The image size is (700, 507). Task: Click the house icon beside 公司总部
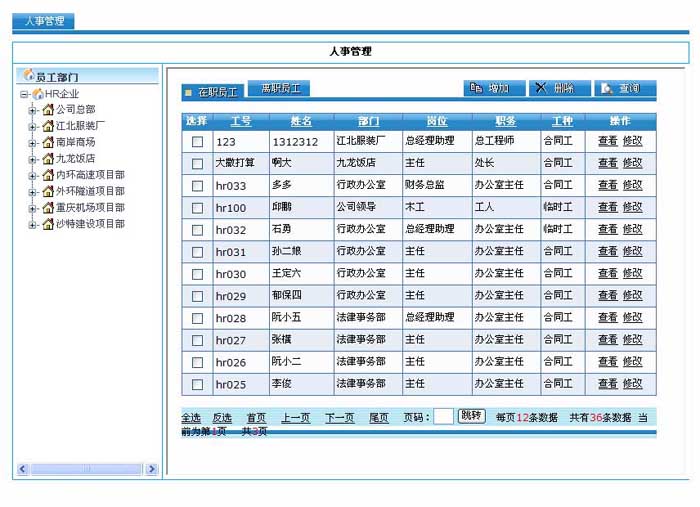pos(47,110)
